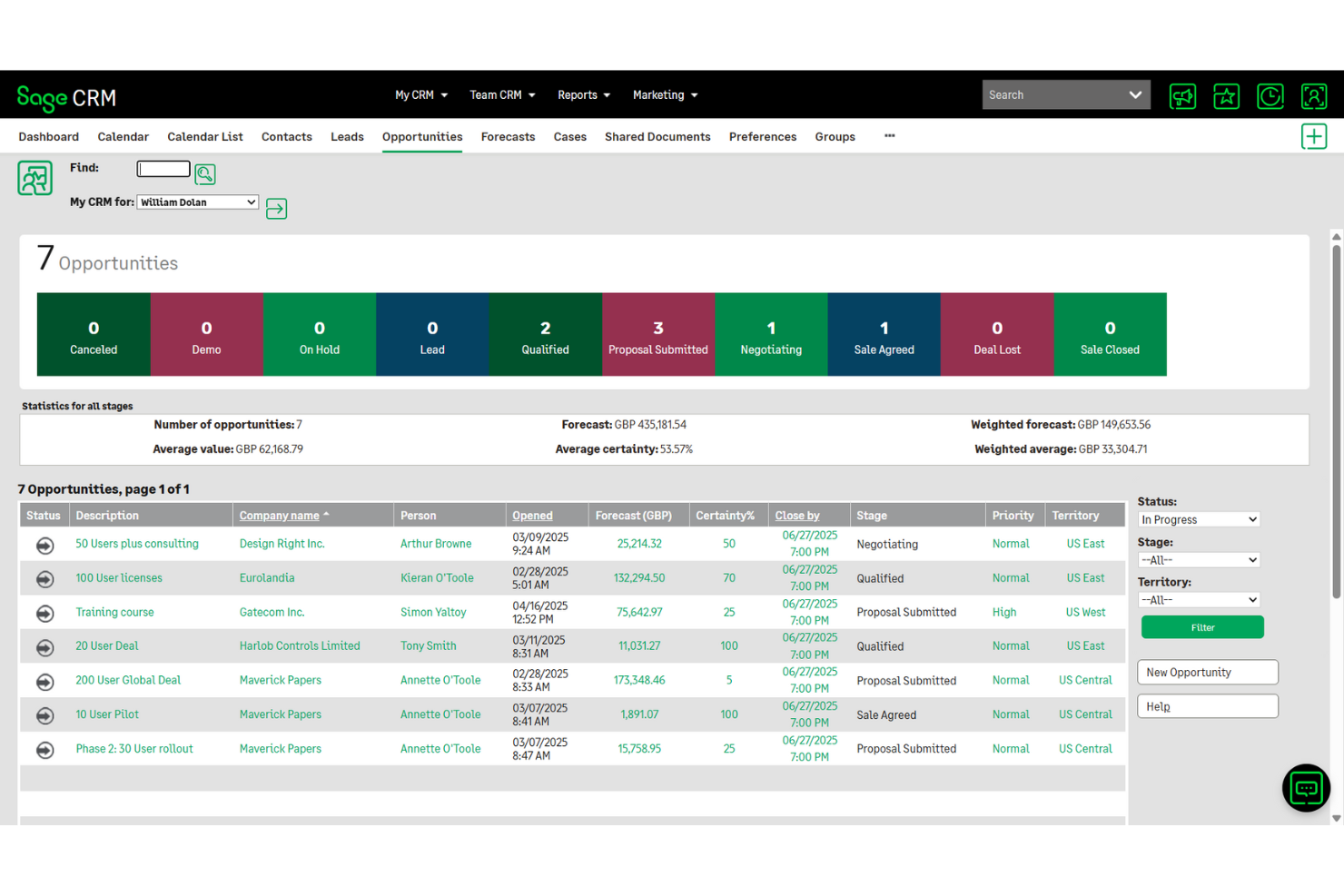Click the user profile icon in header
The width and height of the screenshot is (1344, 896).
[x=1313, y=96]
